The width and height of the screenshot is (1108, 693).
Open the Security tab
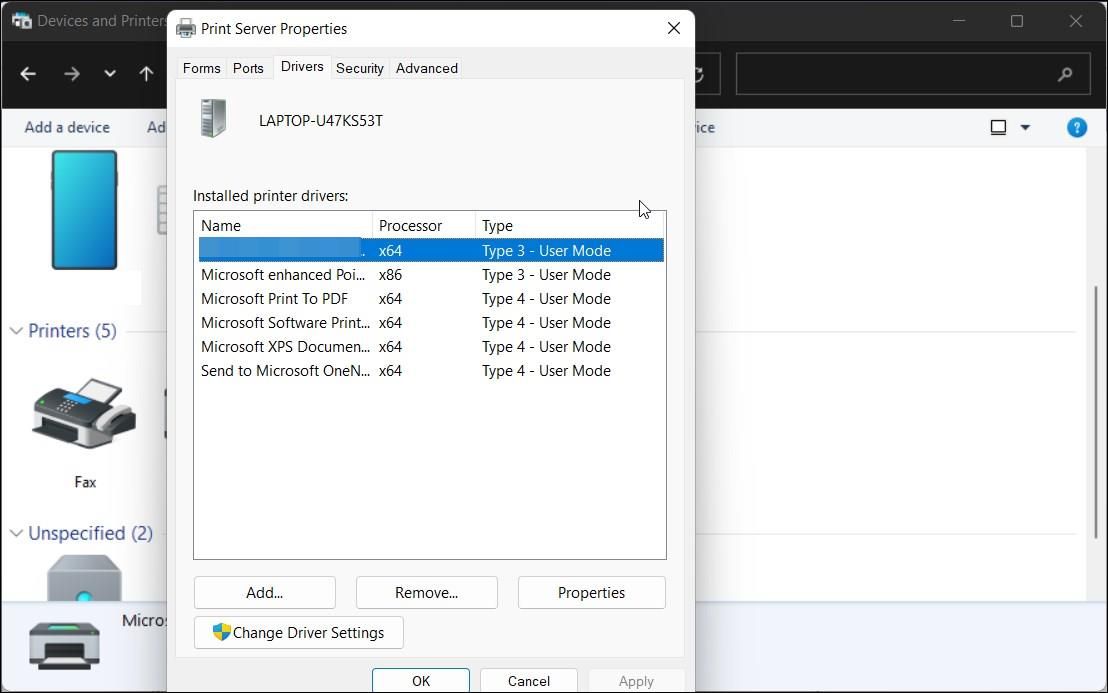[359, 67]
